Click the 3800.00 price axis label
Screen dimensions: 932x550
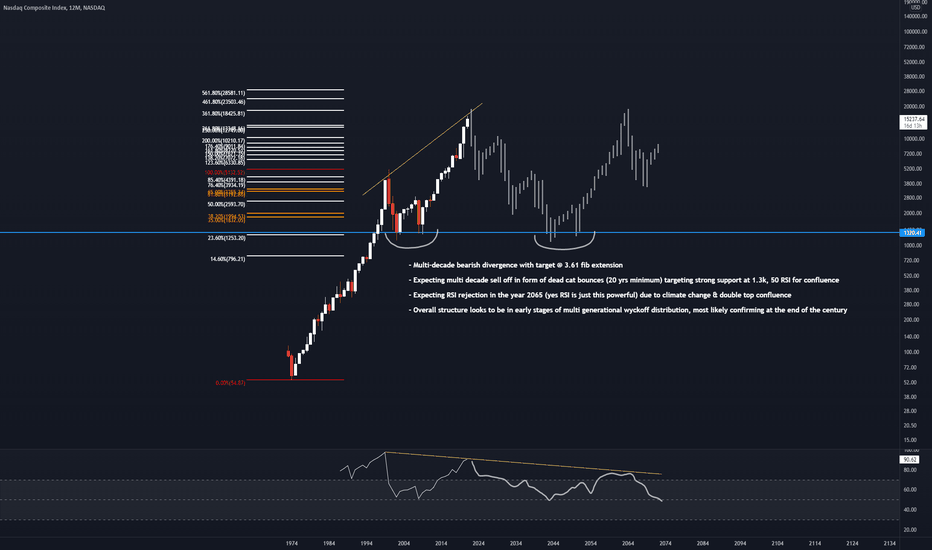coord(915,184)
